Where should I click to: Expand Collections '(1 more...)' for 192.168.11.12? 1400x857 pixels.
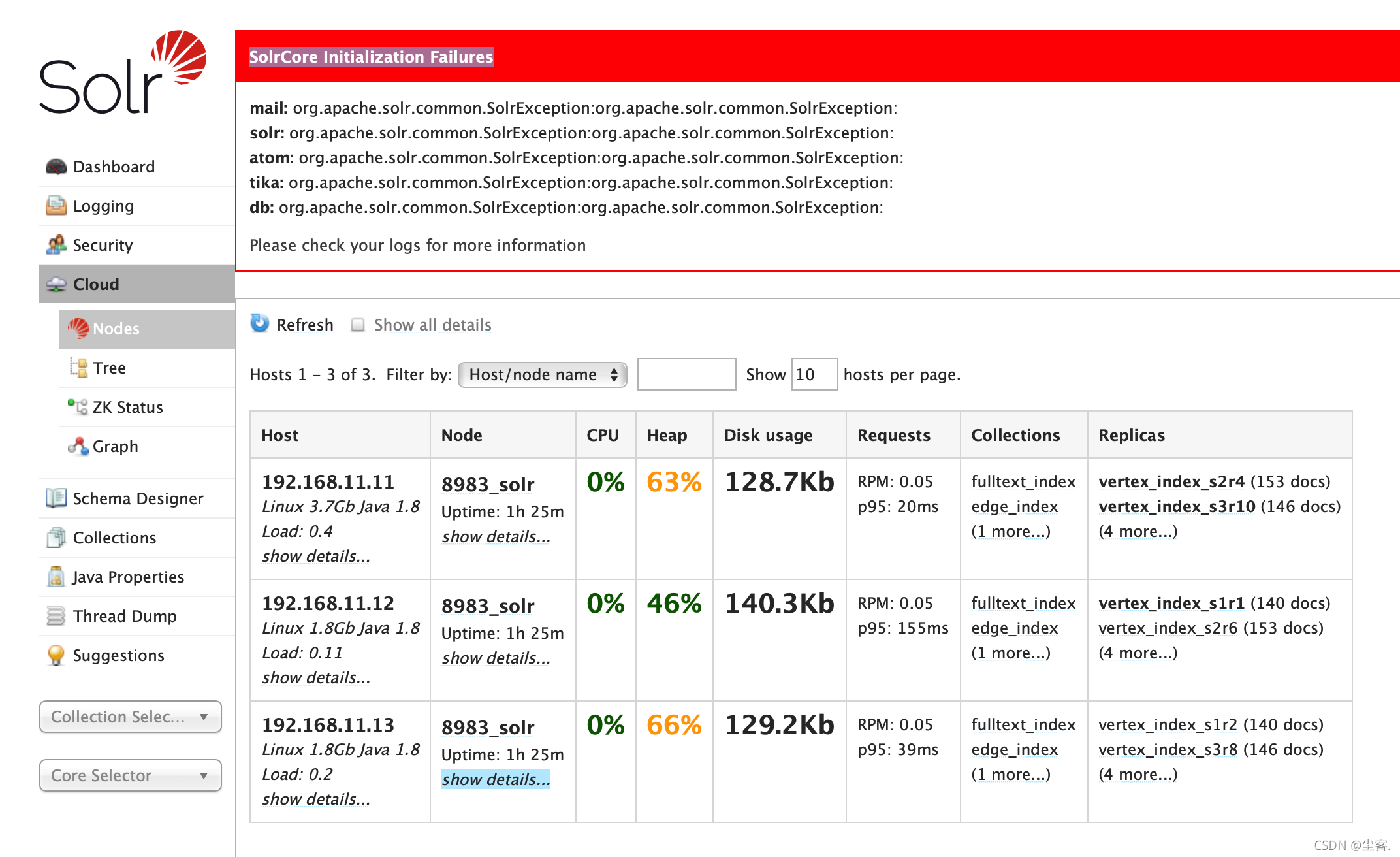1011,653
